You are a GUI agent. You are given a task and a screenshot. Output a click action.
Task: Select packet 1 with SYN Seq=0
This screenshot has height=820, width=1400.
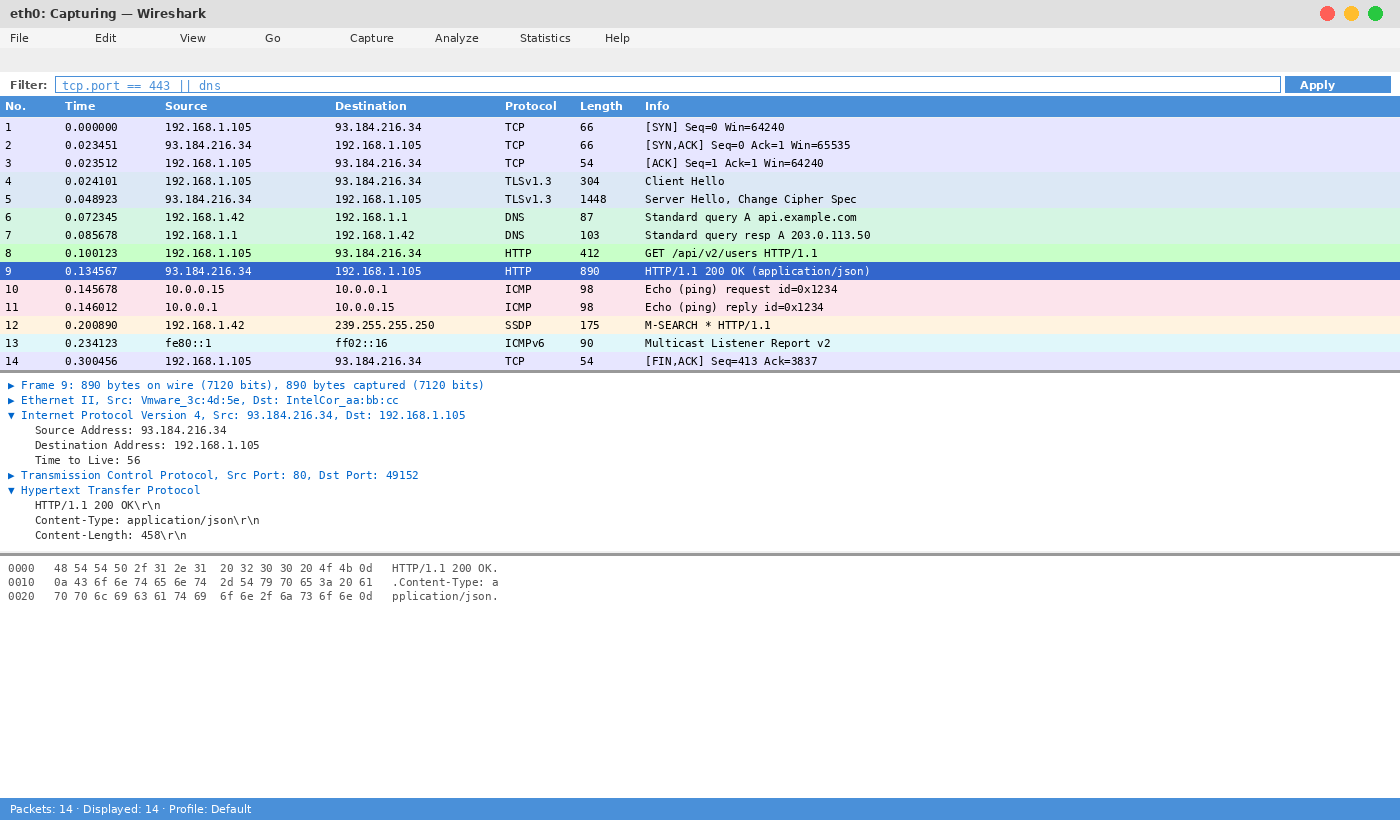tap(700, 127)
